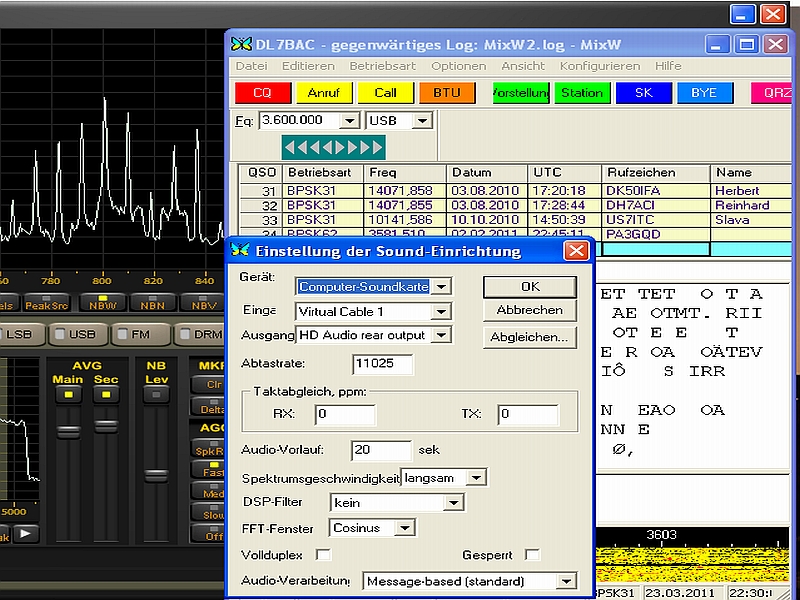Expand the Eingang Virtual Cable 1 dropdown

click(441, 311)
